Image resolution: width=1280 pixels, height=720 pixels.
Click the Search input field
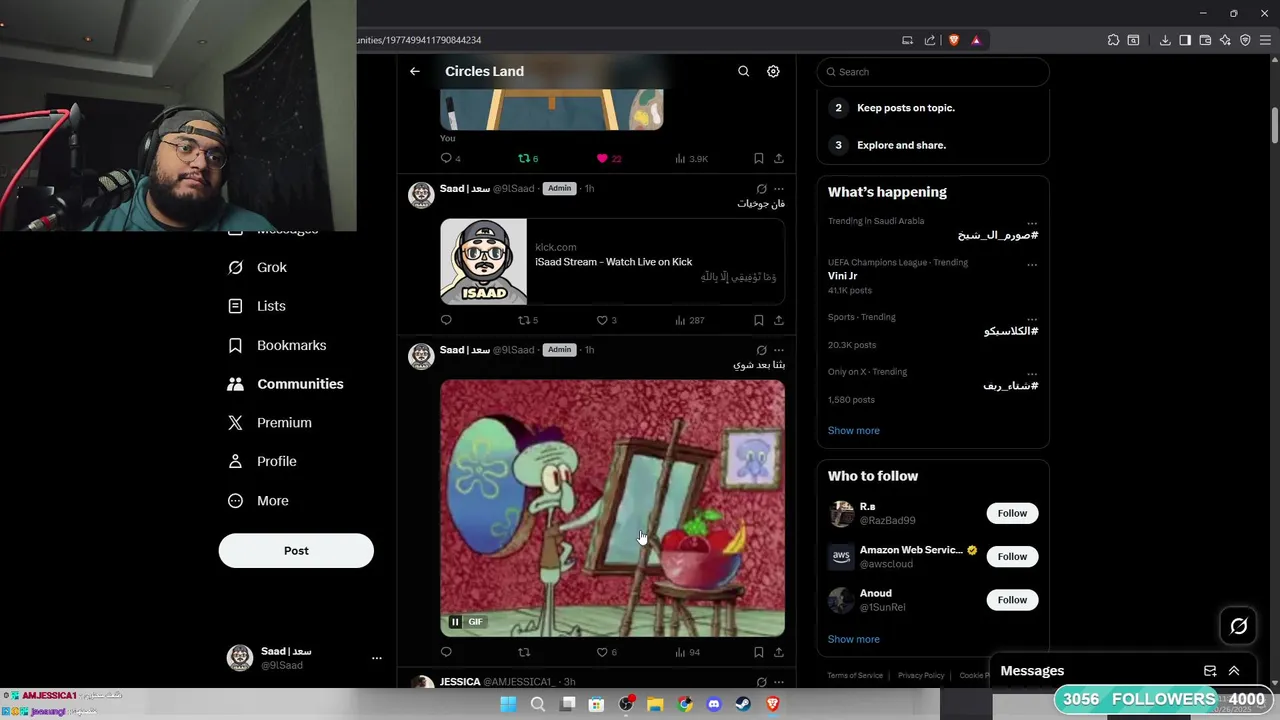tap(933, 72)
